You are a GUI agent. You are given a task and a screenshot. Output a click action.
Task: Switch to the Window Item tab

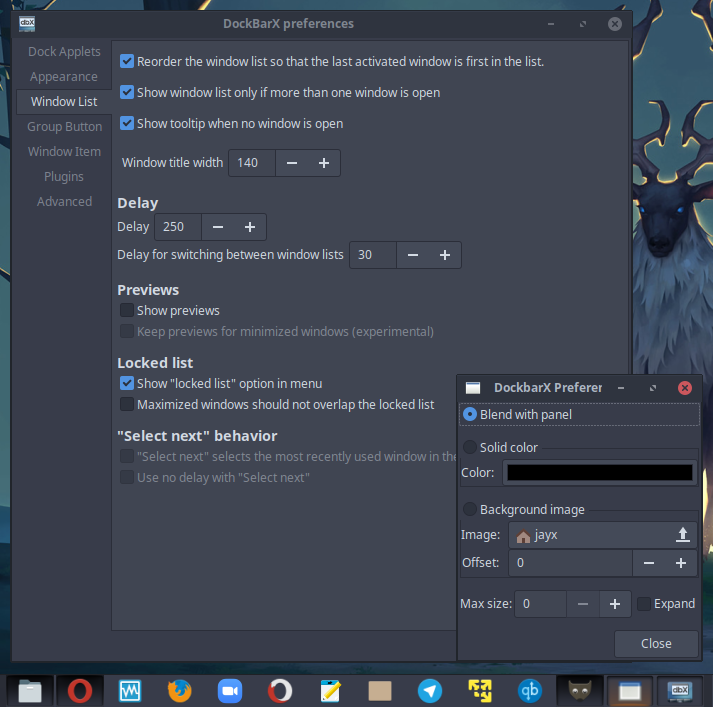(x=64, y=151)
